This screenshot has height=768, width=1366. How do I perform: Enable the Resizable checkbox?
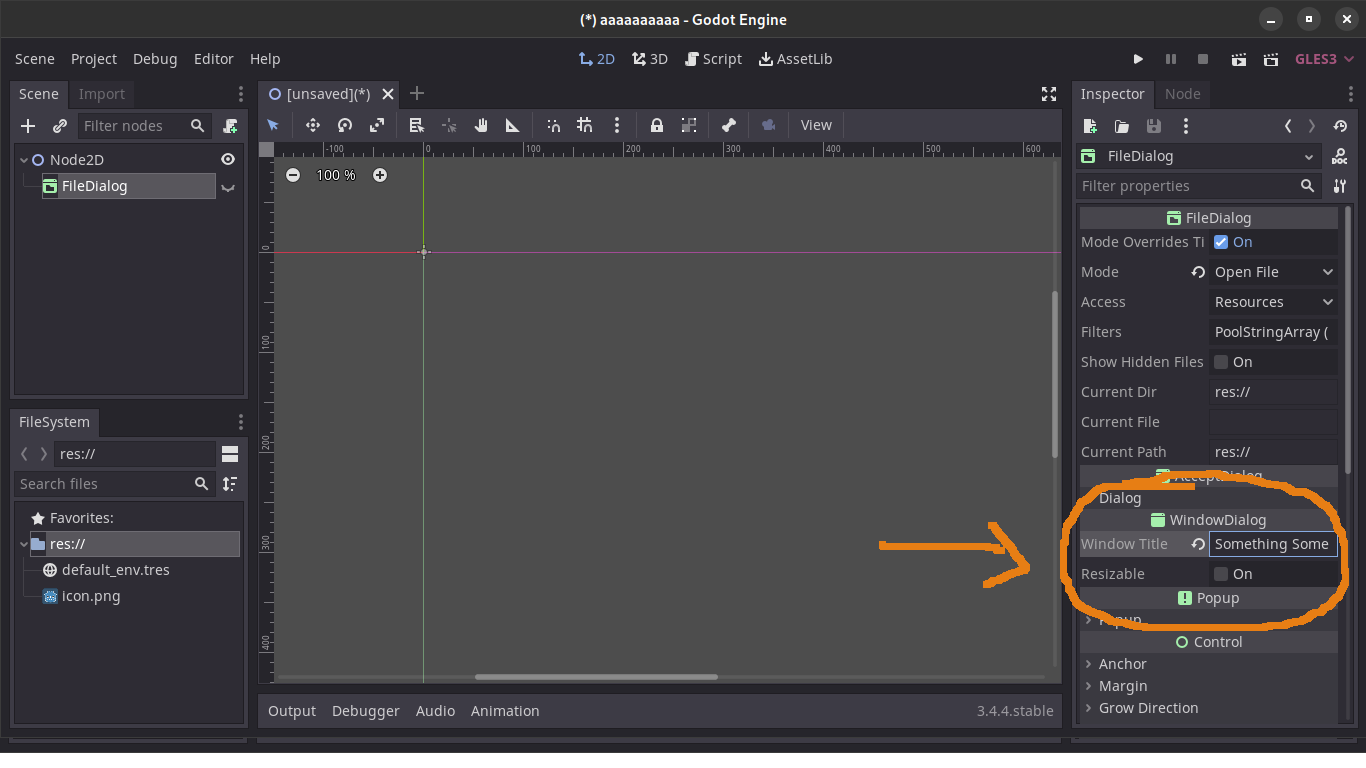1221,574
